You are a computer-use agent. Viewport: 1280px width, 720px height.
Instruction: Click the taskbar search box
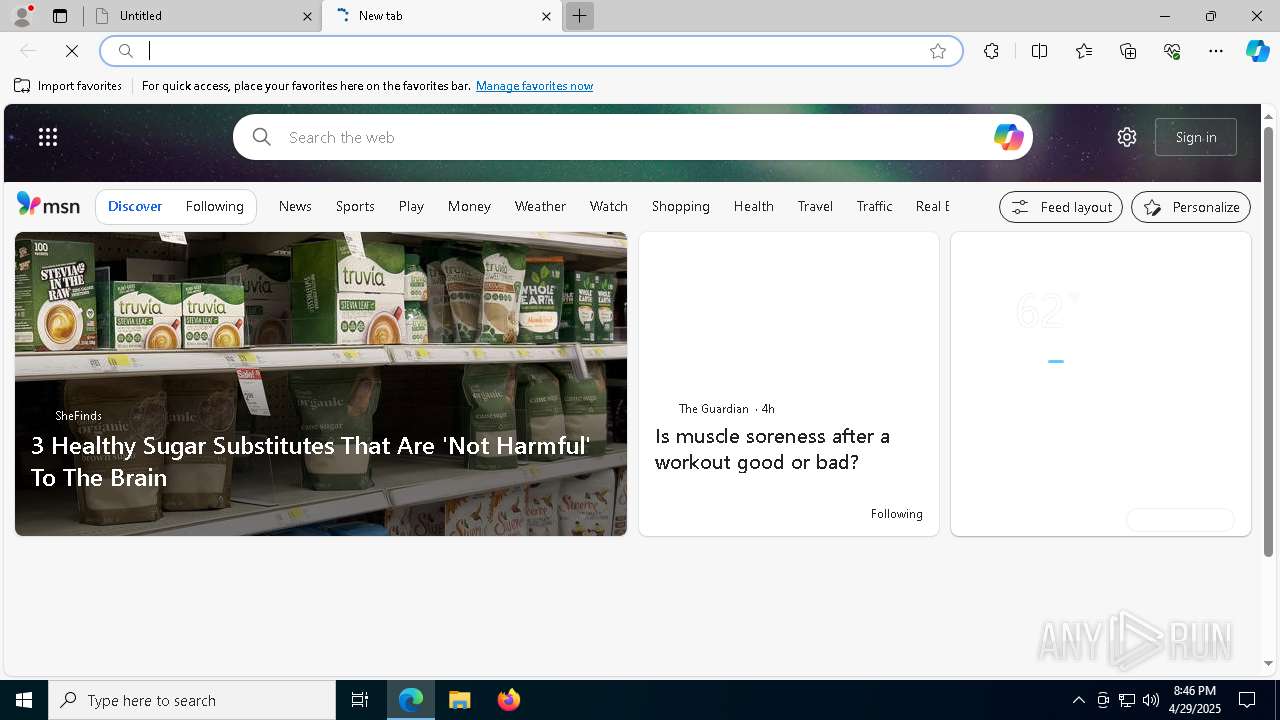click(192, 700)
